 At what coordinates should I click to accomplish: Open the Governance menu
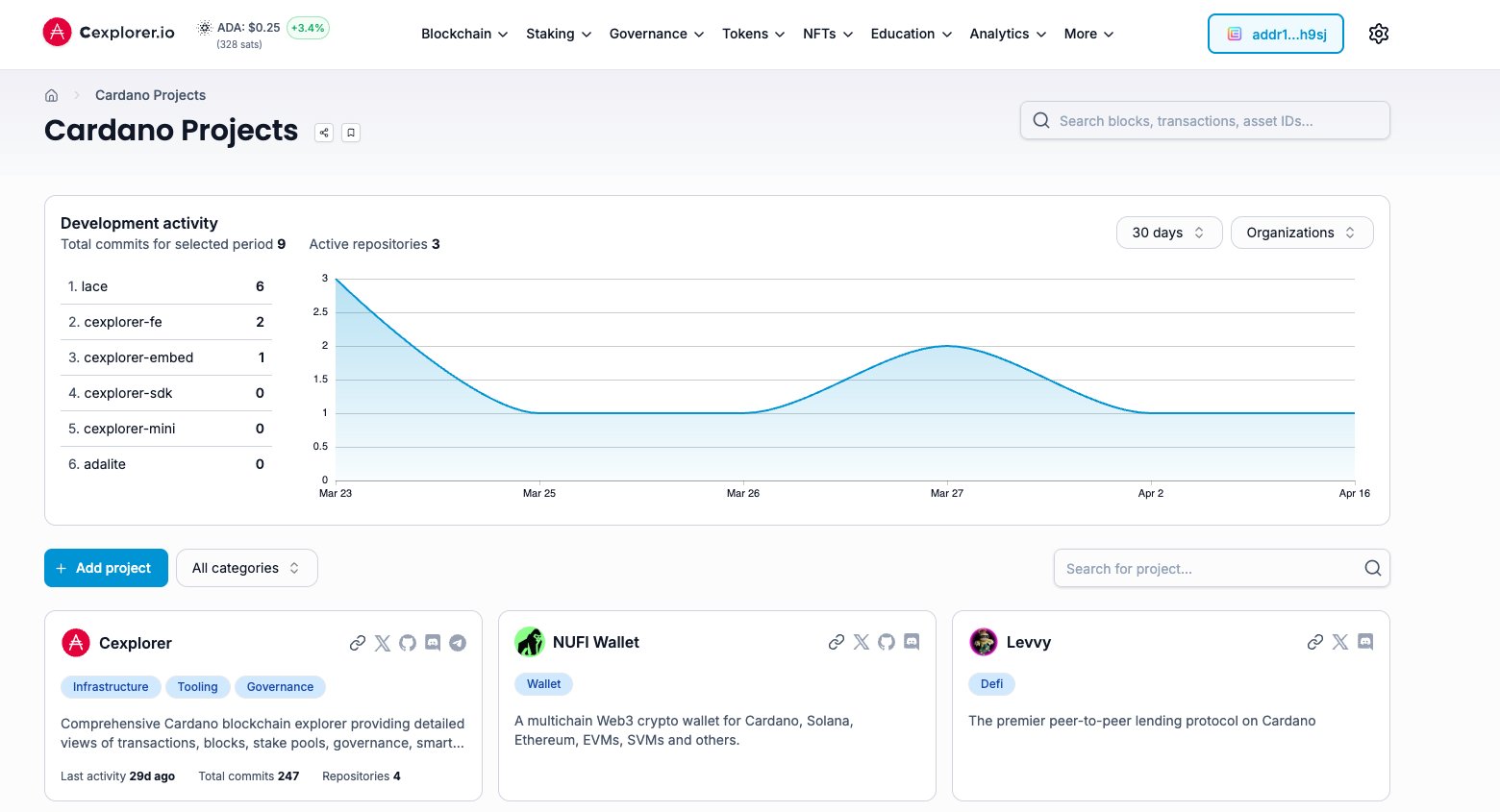[657, 34]
